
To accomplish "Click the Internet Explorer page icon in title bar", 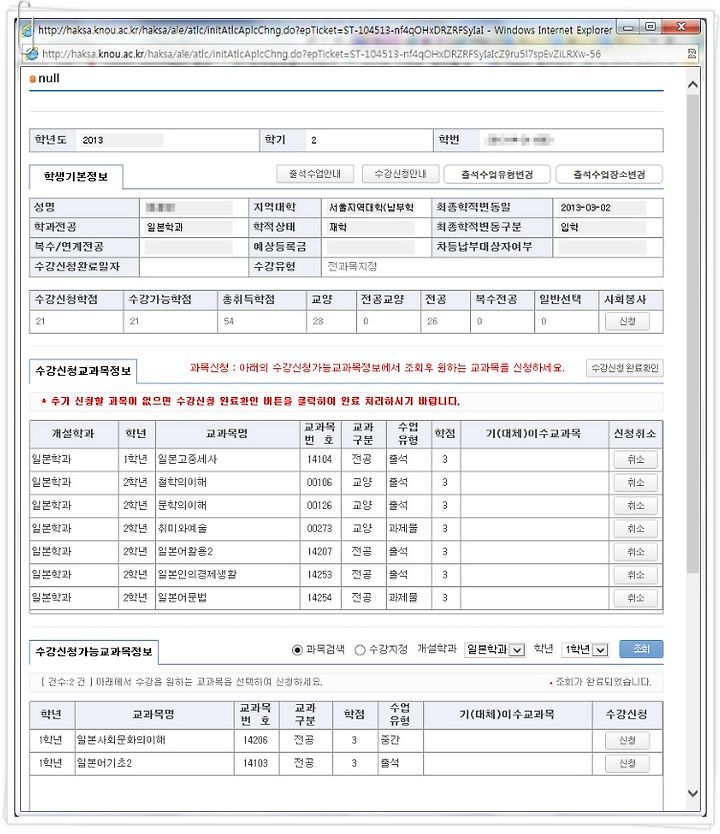I will click(x=26, y=30).
